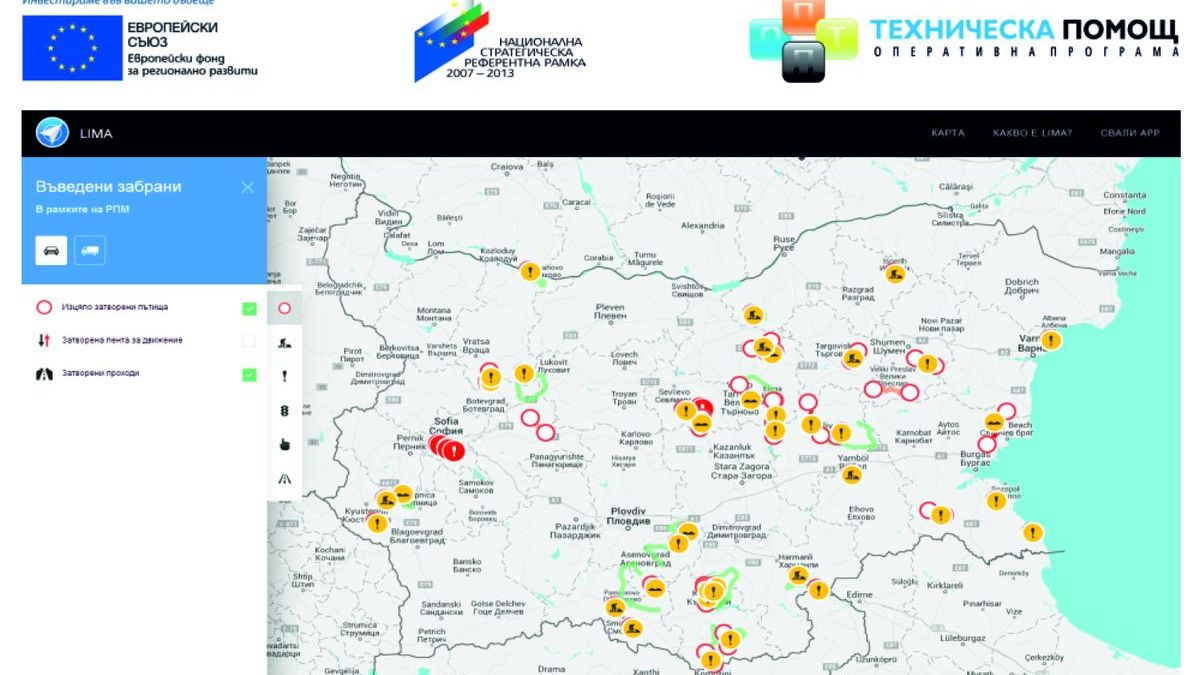Screen dimensions: 1200x675
Task: Uncheck Затворени проходи checkbox
Action: point(249,374)
